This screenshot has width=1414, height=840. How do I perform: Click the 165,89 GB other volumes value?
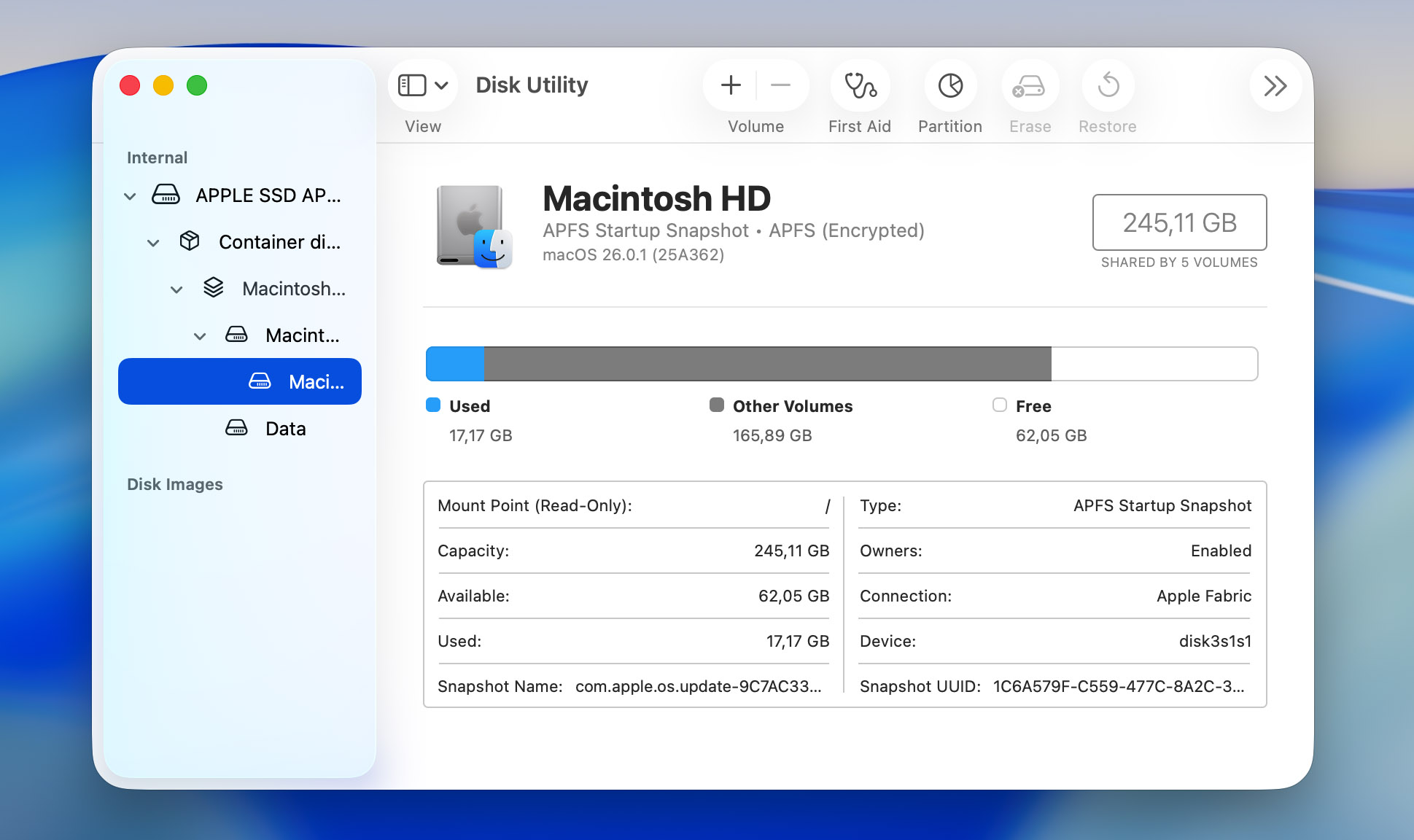click(772, 435)
